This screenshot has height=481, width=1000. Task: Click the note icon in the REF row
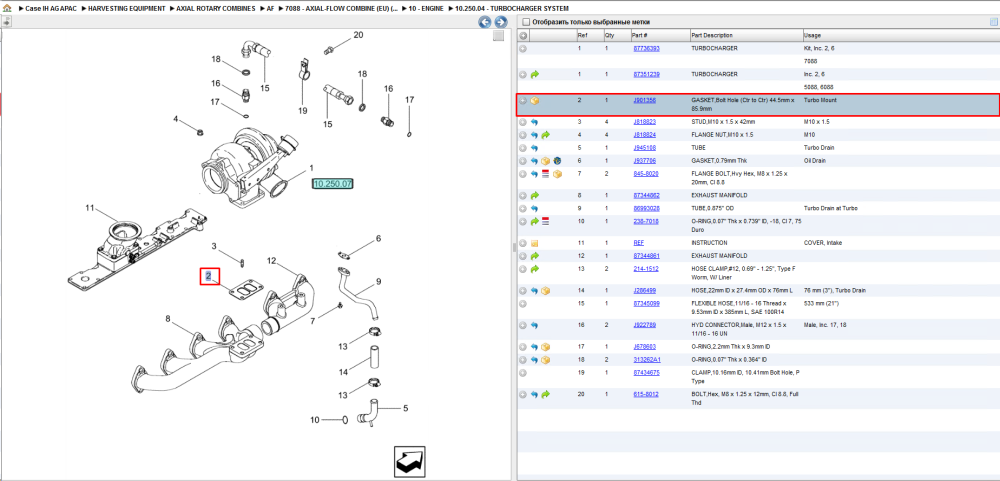(x=534, y=243)
